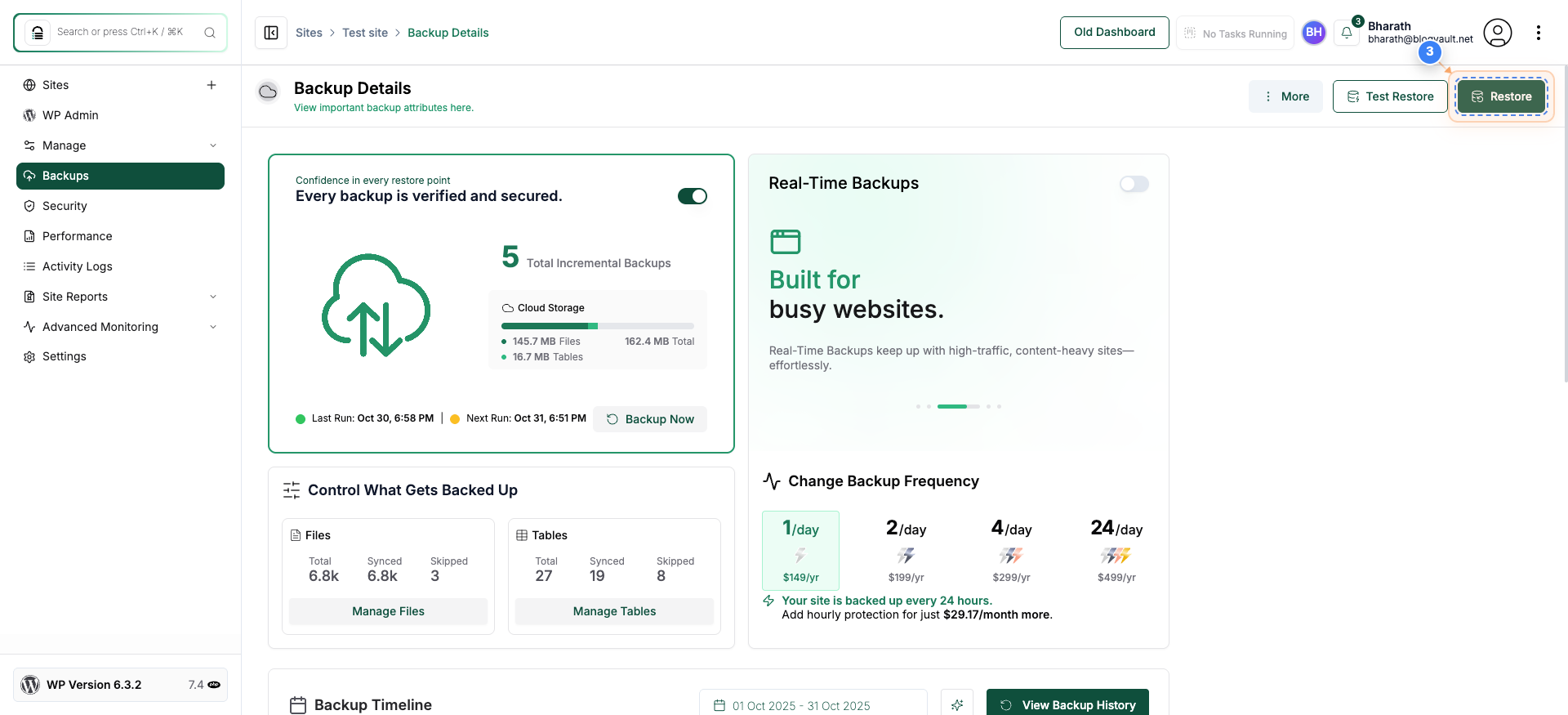Click the PHP version 7.4 badge
Image resolution: width=1568 pixels, height=715 pixels.
coord(204,685)
